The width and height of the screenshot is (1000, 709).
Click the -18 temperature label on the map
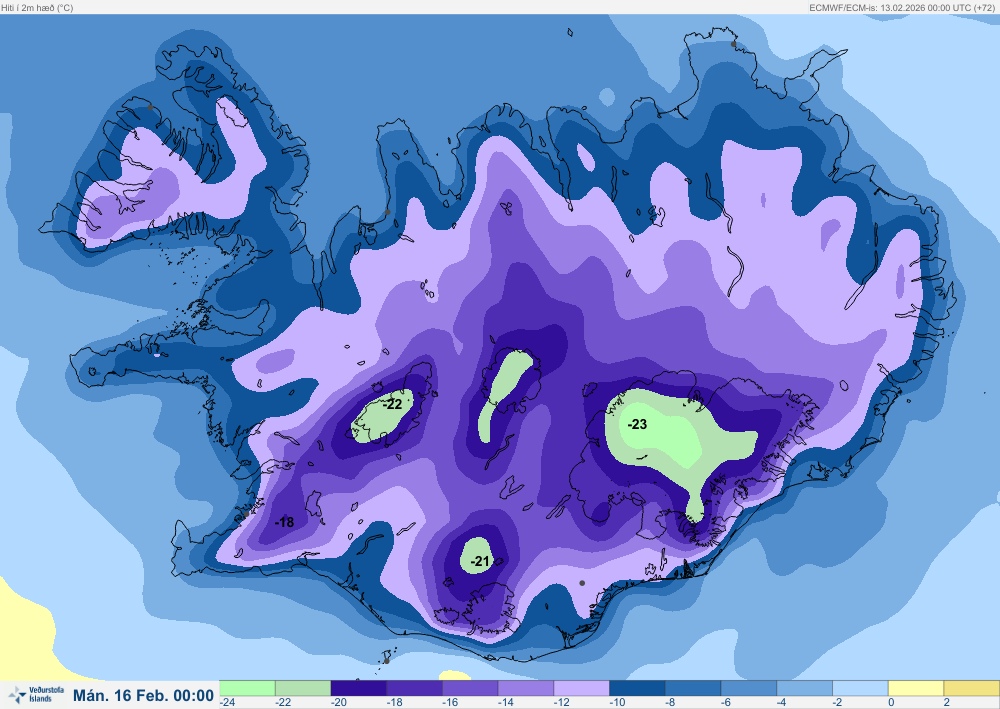point(284,522)
